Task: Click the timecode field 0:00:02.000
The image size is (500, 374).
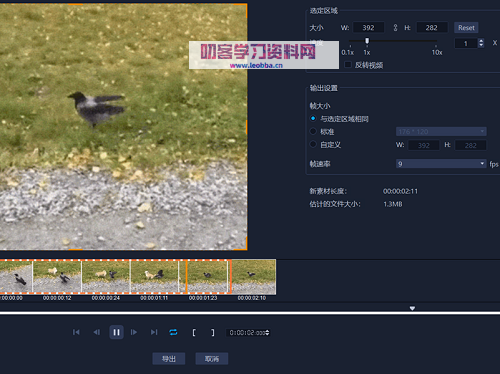Action: [x=247, y=333]
